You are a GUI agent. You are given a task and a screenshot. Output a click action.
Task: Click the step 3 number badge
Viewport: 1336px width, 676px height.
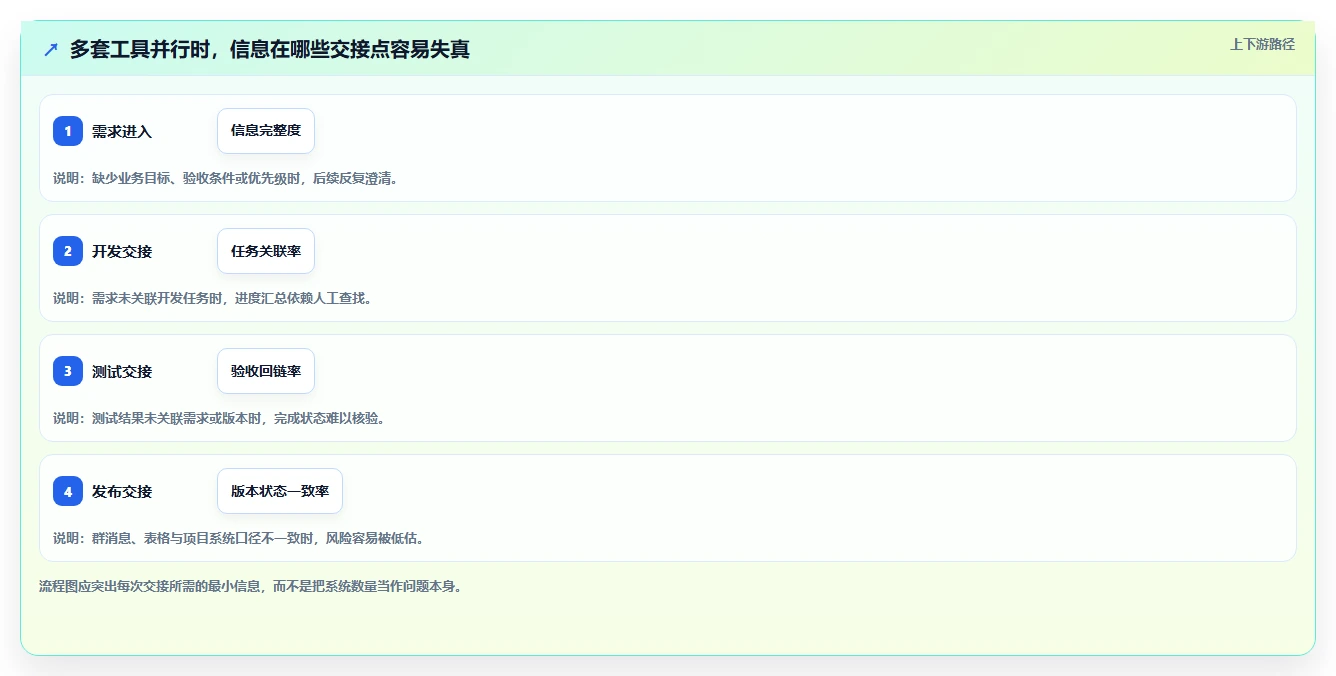pyautogui.click(x=68, y=371)
